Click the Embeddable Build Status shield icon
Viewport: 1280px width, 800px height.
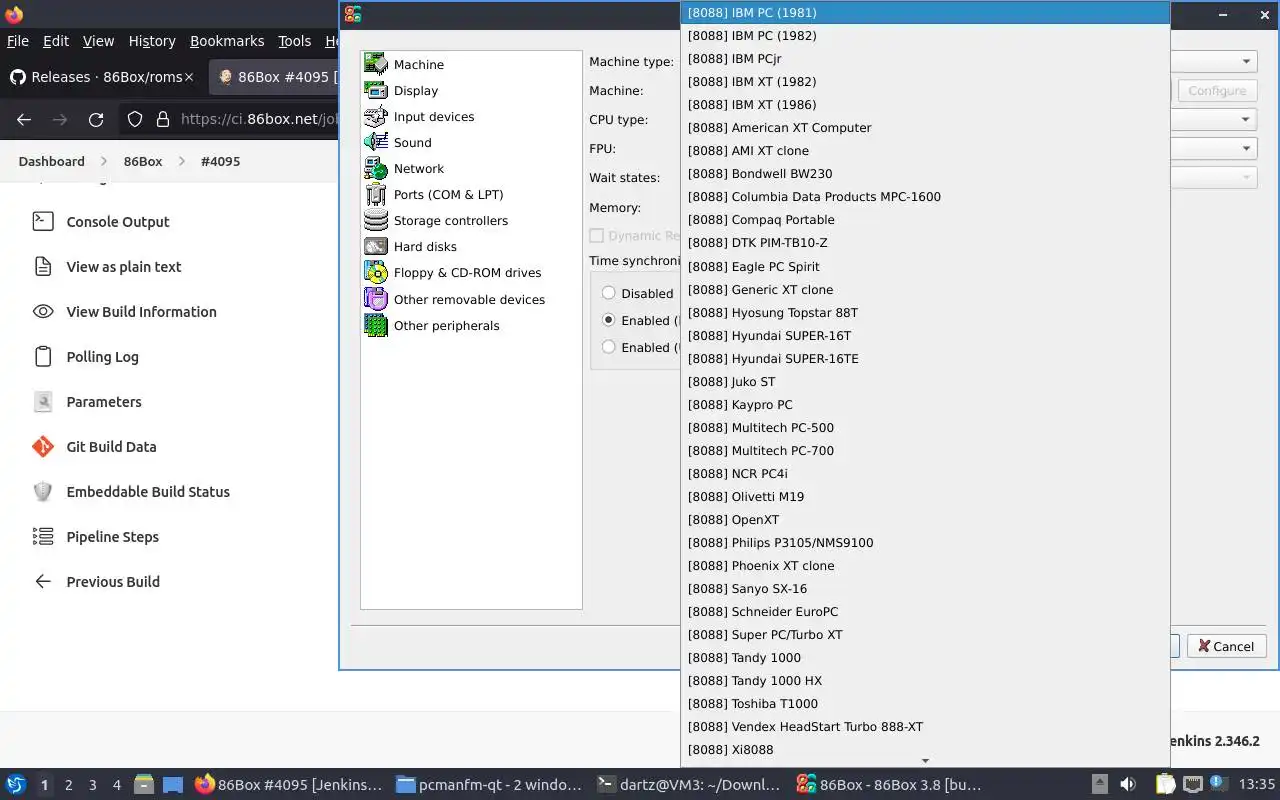[43, 491]
